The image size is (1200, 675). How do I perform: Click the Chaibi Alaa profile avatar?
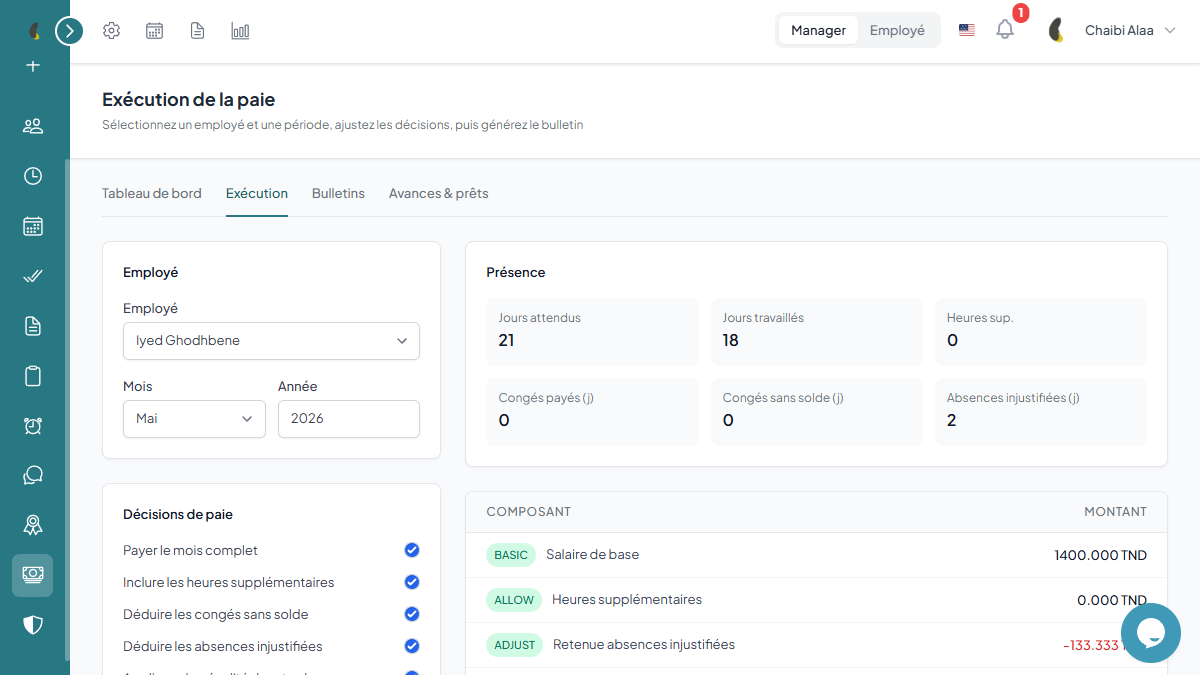coord(1056,31)
